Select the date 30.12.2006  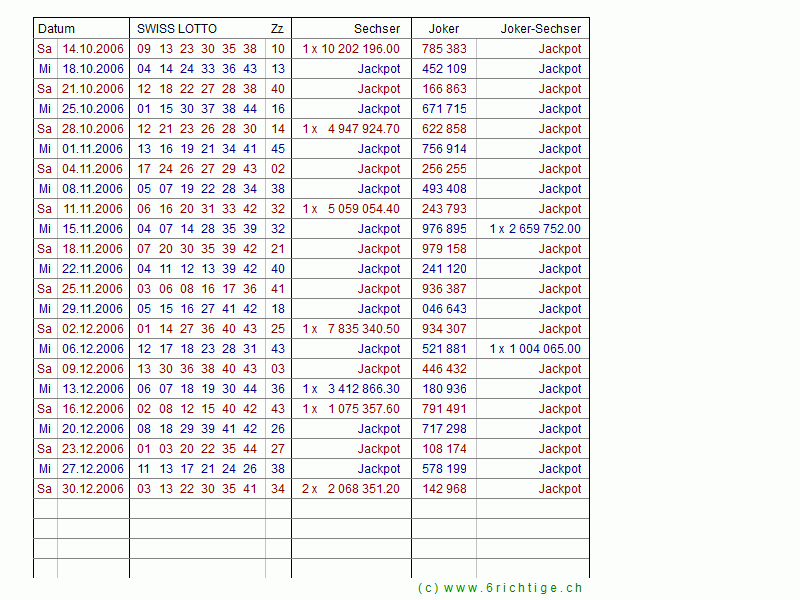(93, 489)
